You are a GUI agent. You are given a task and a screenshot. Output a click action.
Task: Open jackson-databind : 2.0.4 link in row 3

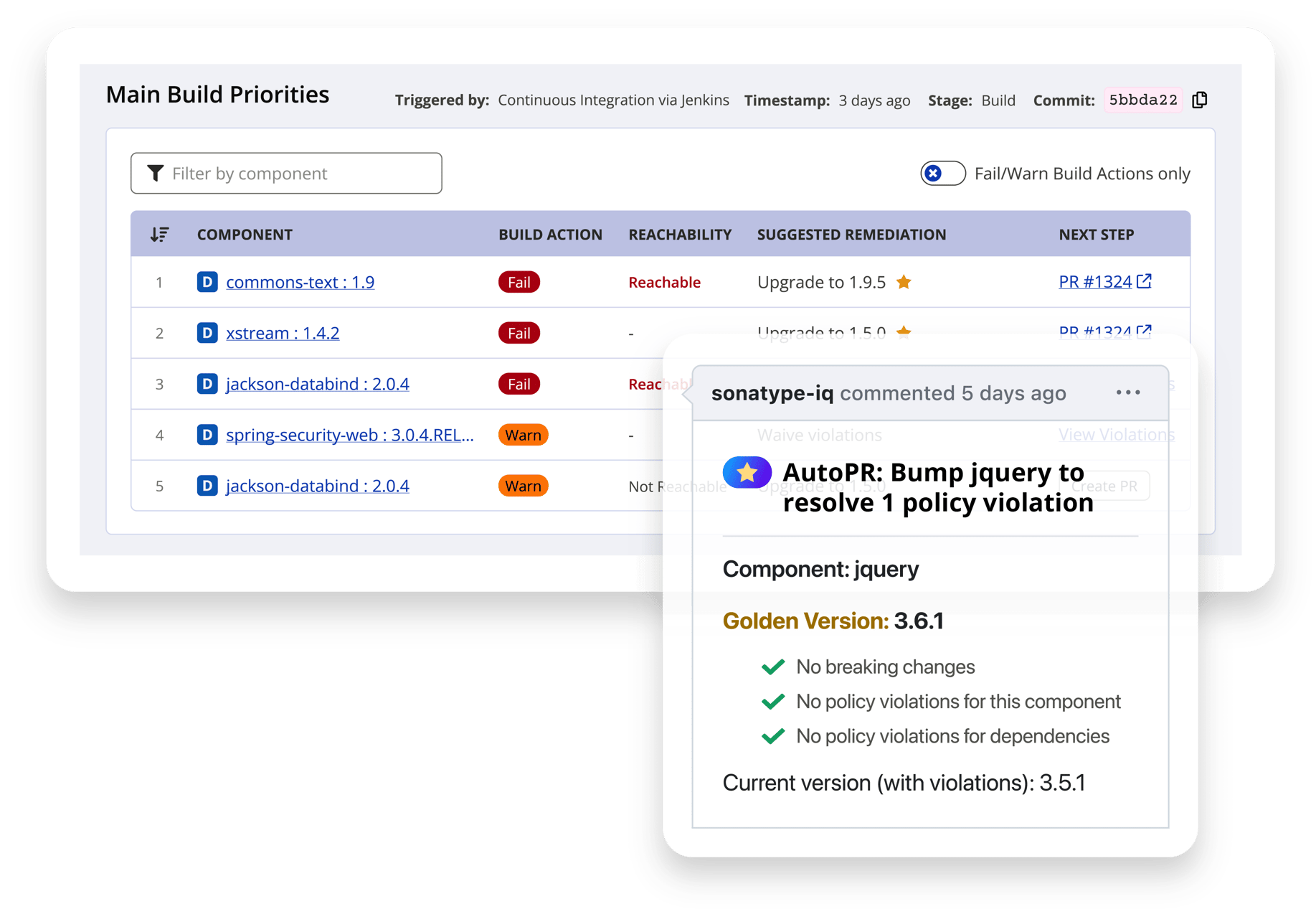coord(318,384)
